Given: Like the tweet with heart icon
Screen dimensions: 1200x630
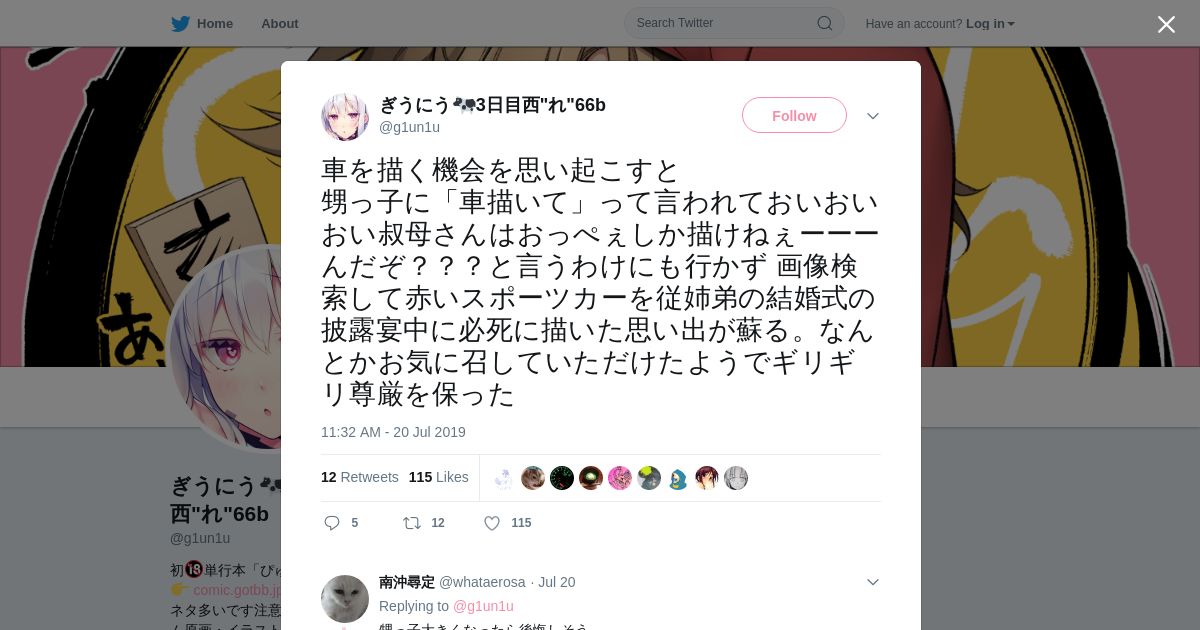Looking at the screenshot, I should (x=492, y=523).
